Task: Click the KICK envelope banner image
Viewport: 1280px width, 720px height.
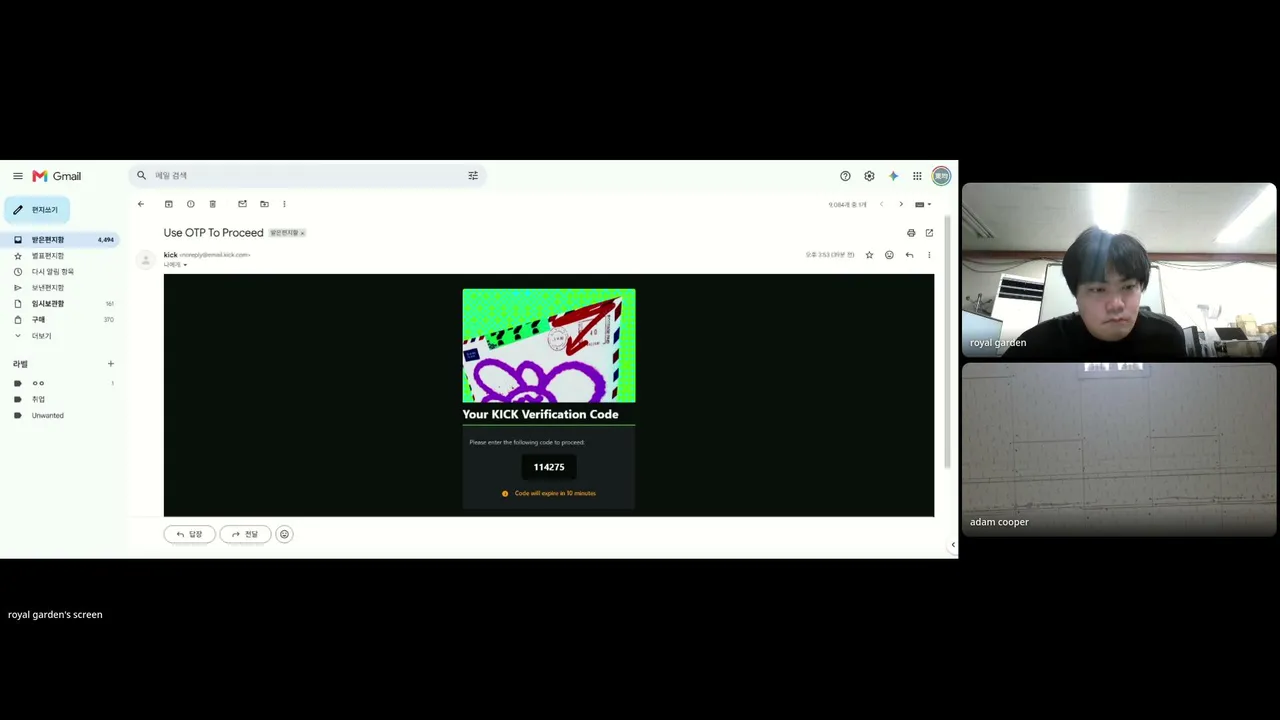Action: point(549,345)
